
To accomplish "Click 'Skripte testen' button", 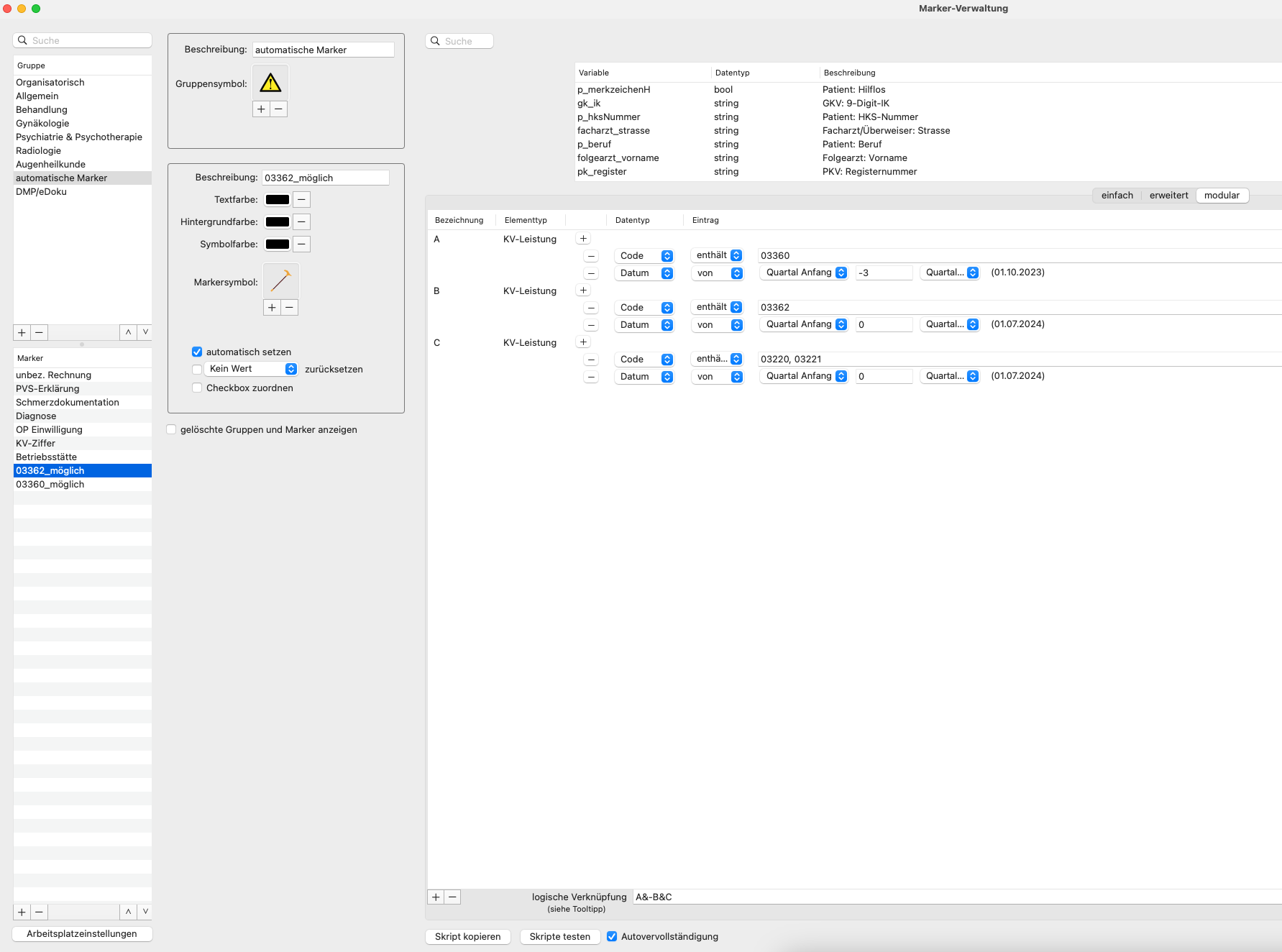I will pyautogui.click(x=559, y=937).
